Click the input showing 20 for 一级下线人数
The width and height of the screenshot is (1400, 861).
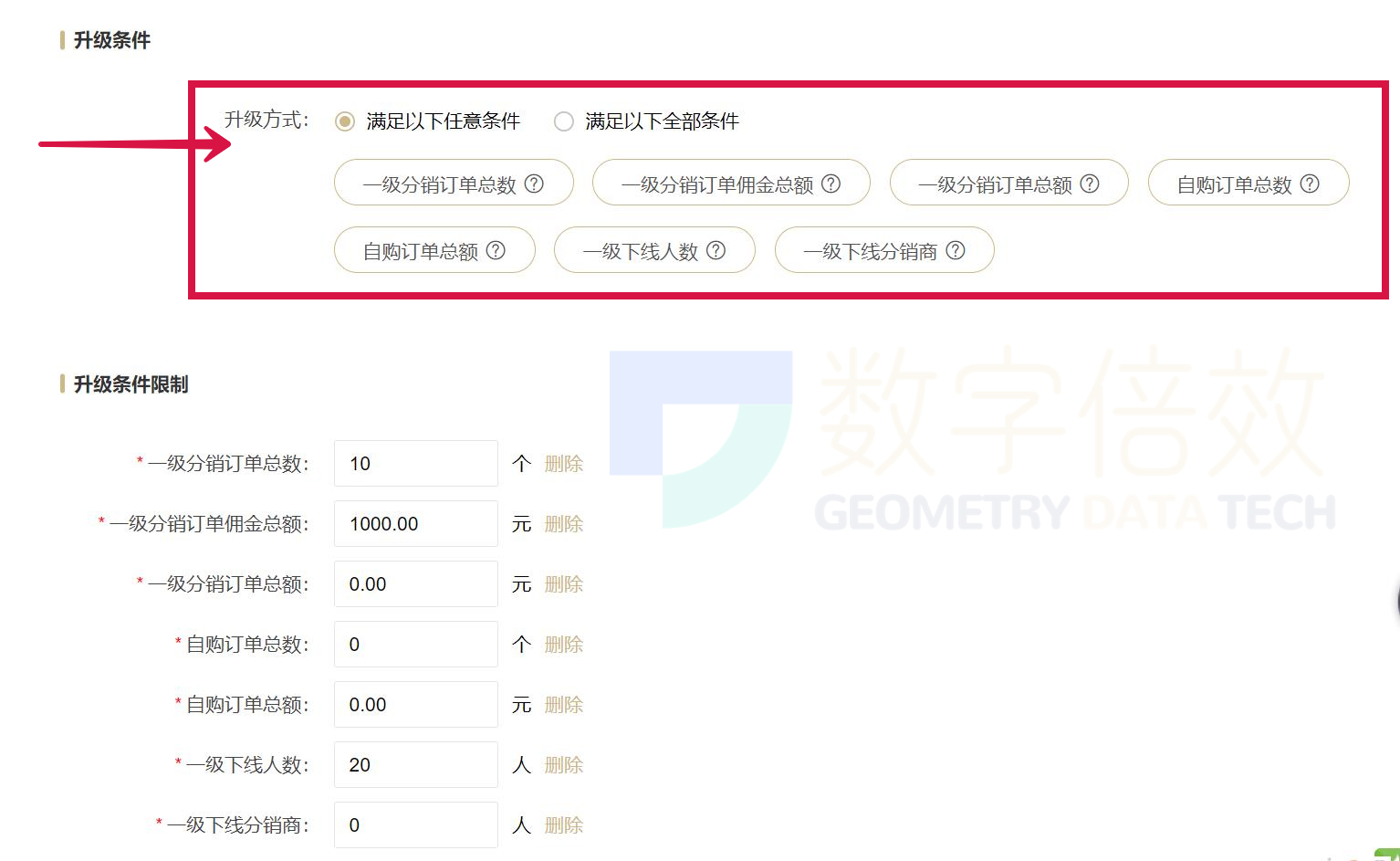click(x=415, y=764)
